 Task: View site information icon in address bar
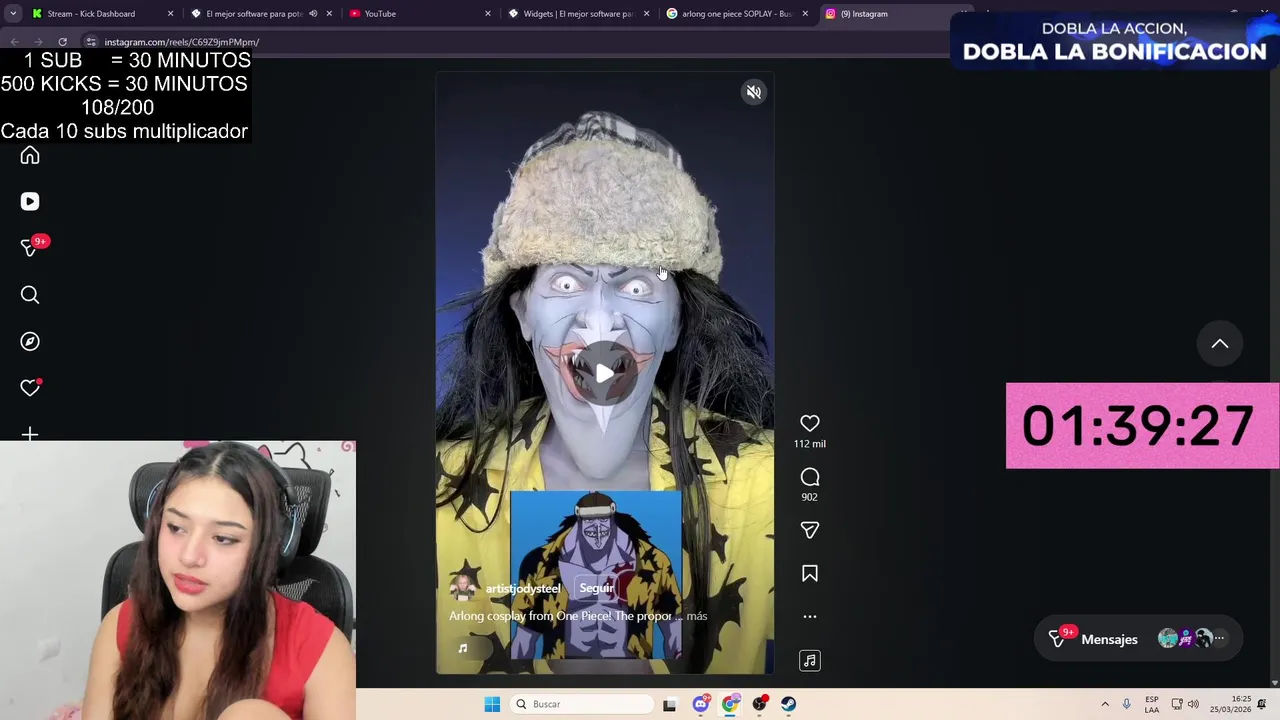(x=91, y=42)
